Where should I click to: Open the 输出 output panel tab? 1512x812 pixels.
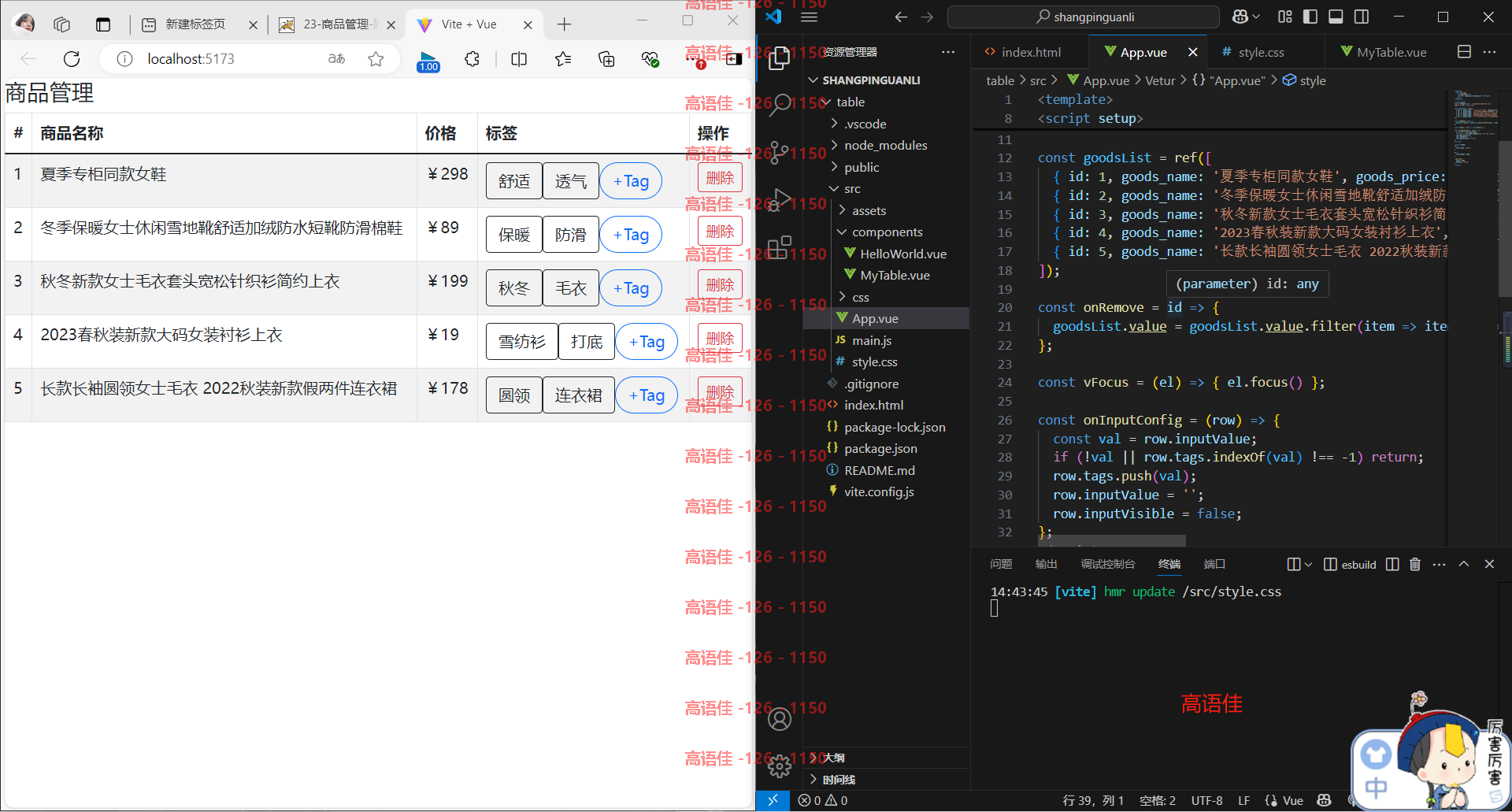point(1046,564)
